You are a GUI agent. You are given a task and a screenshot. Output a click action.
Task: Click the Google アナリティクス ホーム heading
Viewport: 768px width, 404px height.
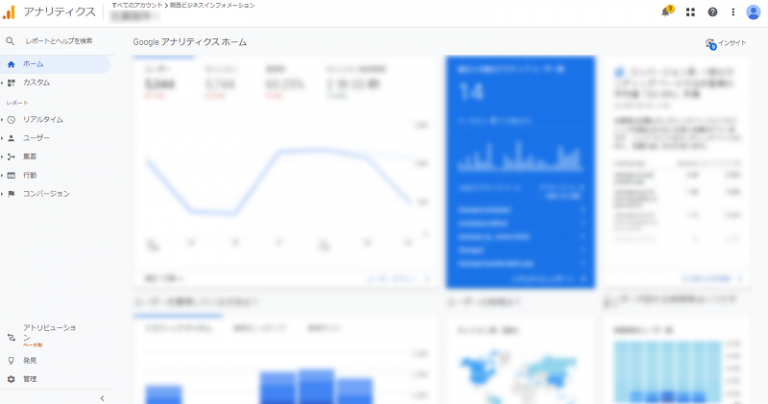click(x=190, y=42)
